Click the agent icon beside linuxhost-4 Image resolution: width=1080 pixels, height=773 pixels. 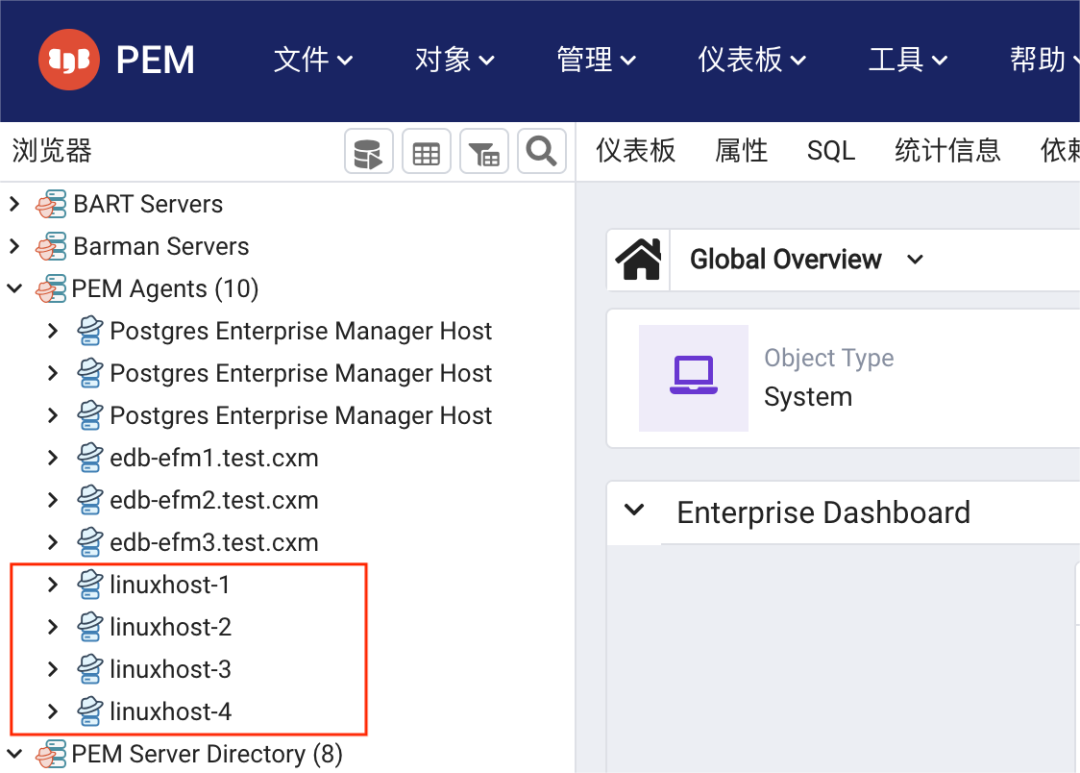(90, 712)
